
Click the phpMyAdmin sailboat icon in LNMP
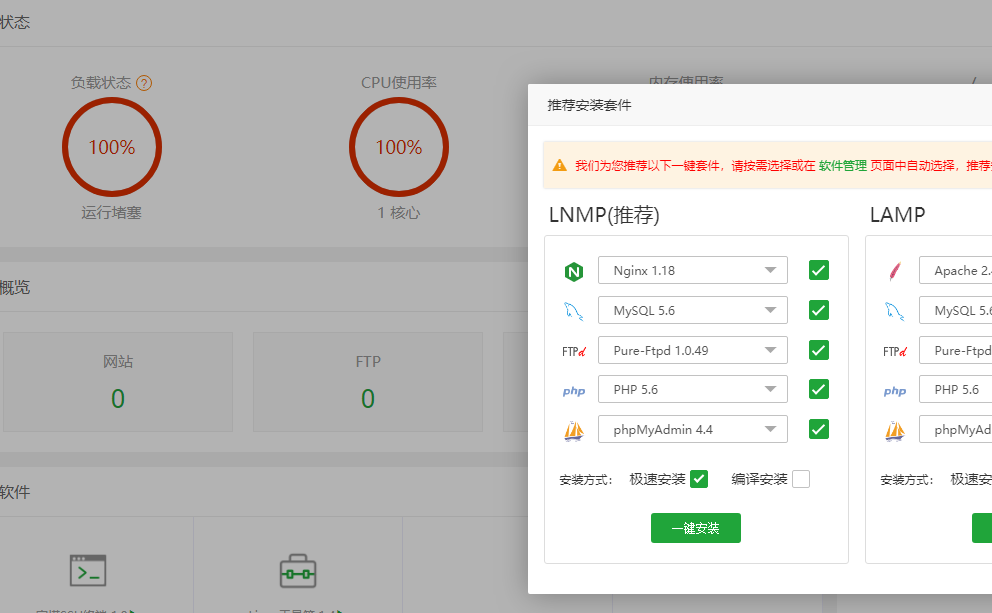[x=574, y=431]
